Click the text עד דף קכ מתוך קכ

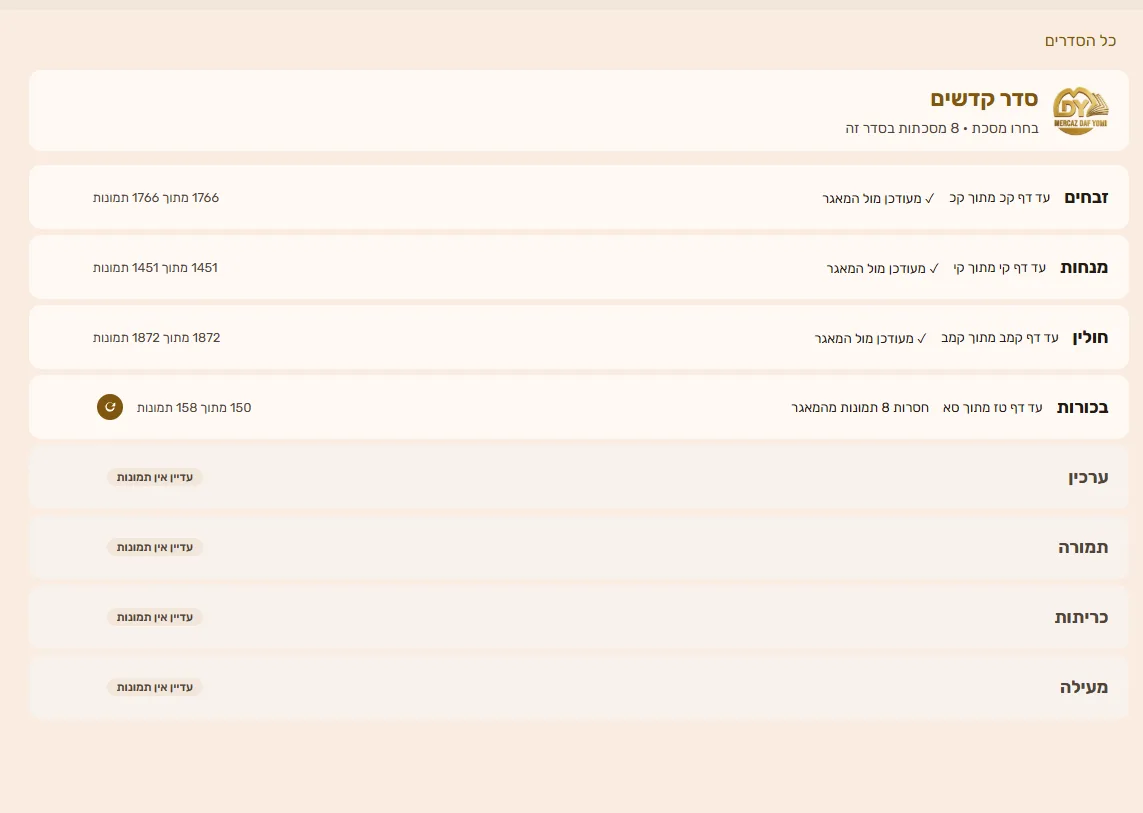(999, 198)
